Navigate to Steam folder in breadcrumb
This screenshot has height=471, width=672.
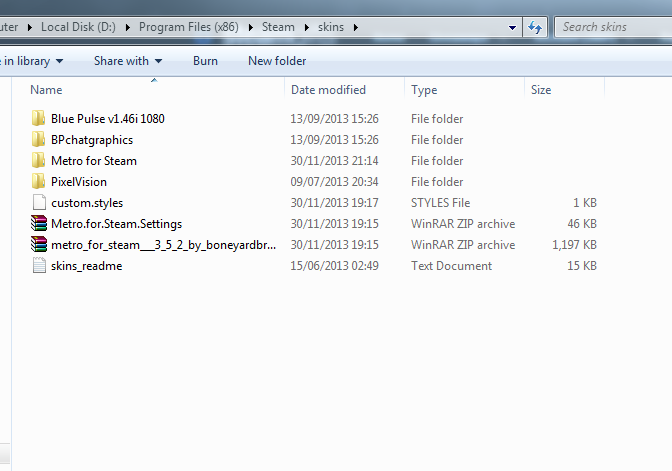tap(278, 27)
